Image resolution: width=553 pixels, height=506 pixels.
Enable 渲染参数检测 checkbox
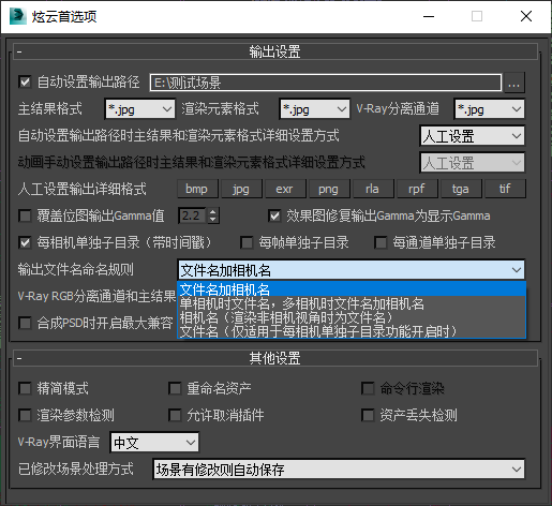25,415
